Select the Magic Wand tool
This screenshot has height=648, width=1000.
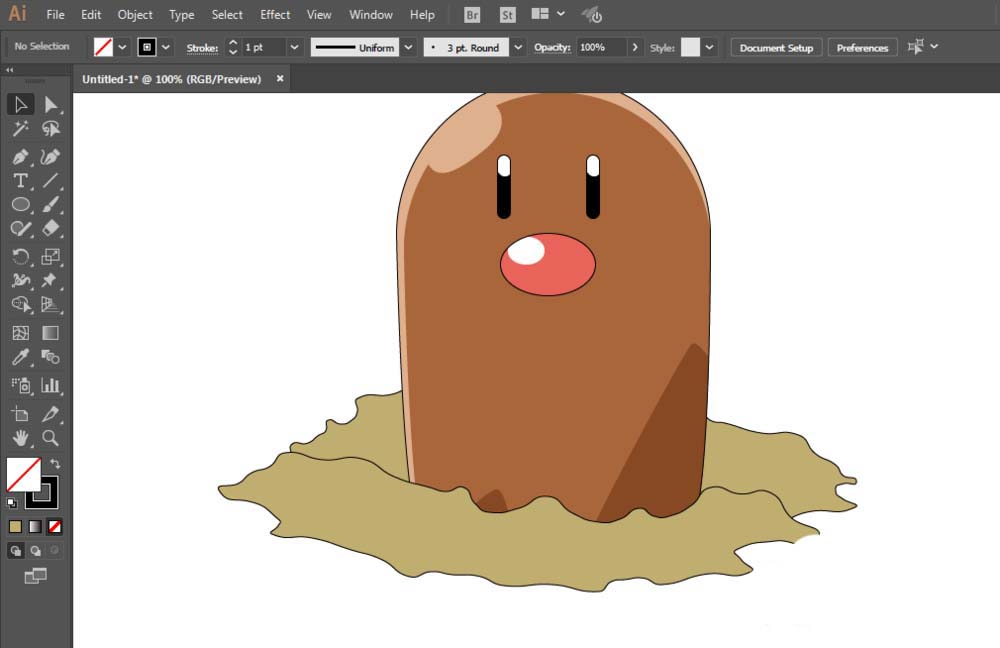pos(20,129)
